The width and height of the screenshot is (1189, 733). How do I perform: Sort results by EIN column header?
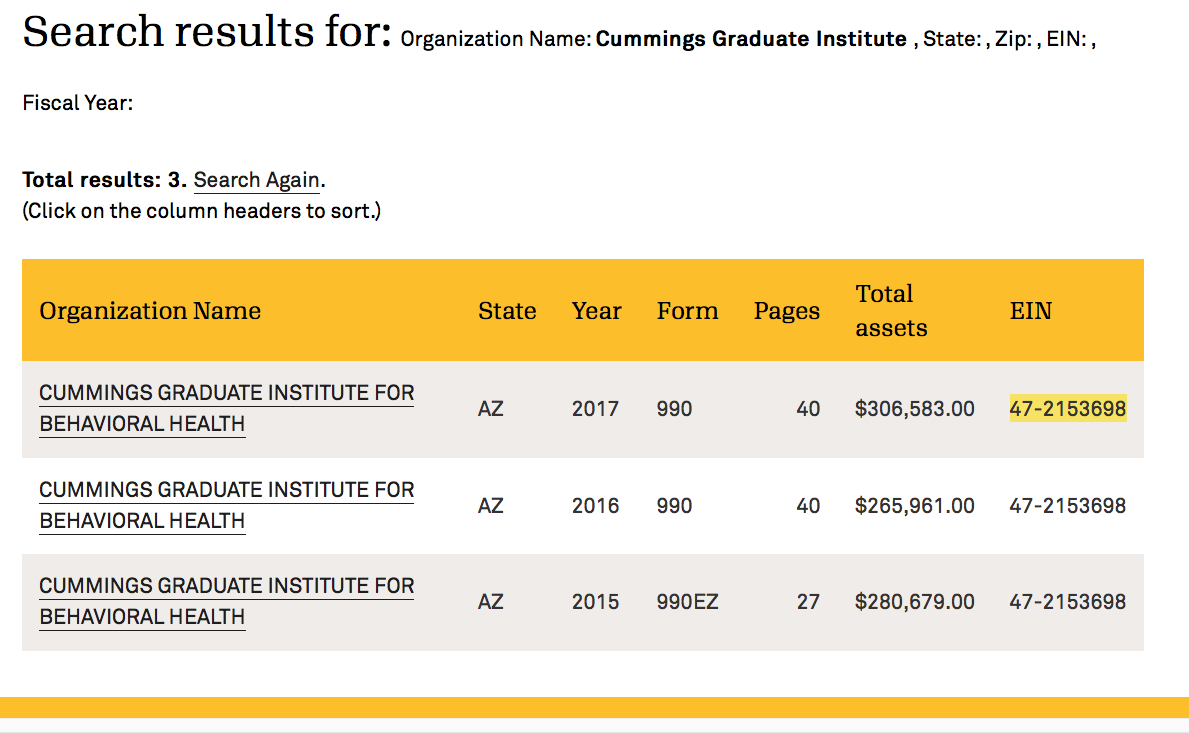pos(1031,311)
